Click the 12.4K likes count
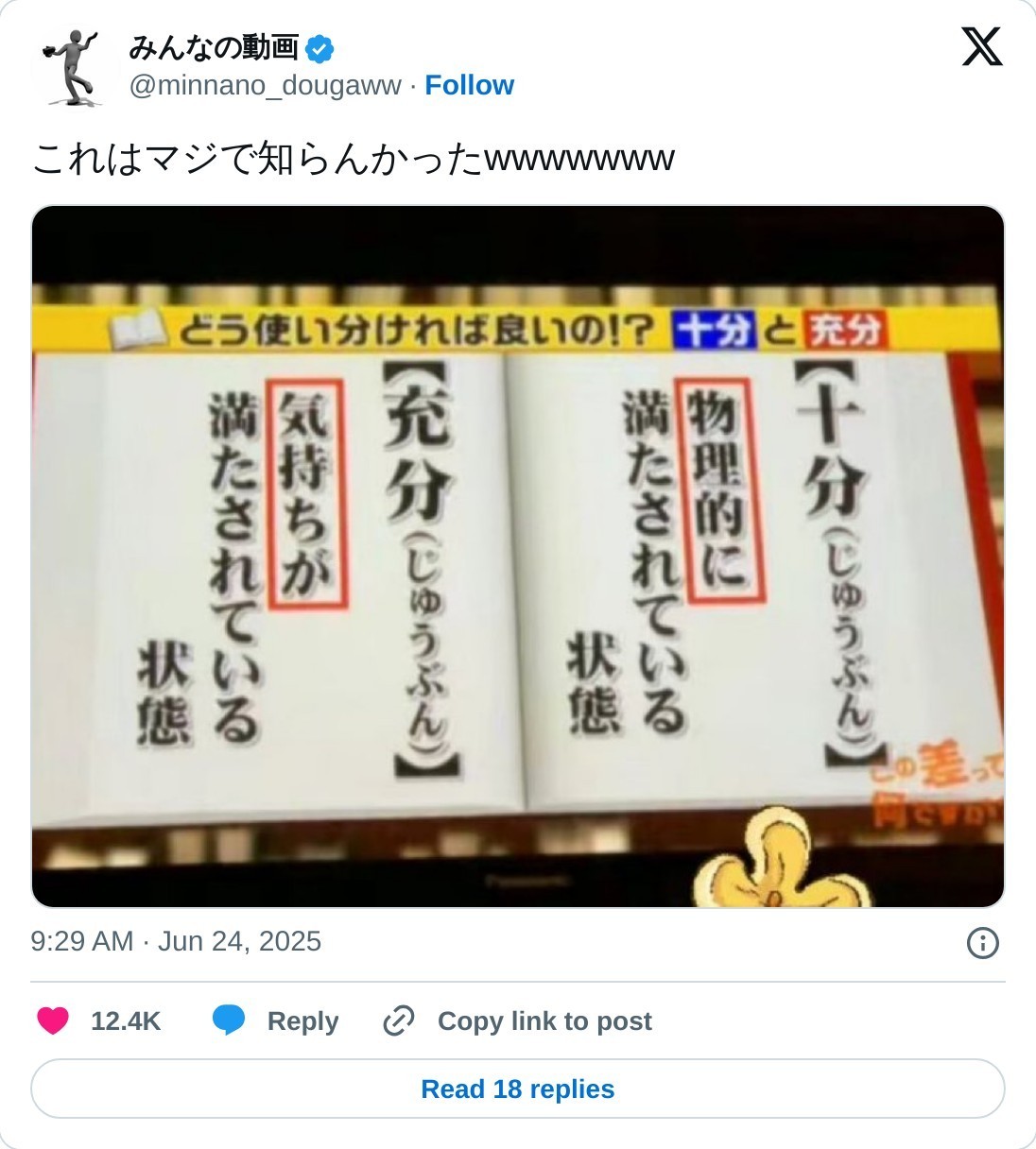This screenshot has width=1036, height=1149. click(x=126, y=1021)
